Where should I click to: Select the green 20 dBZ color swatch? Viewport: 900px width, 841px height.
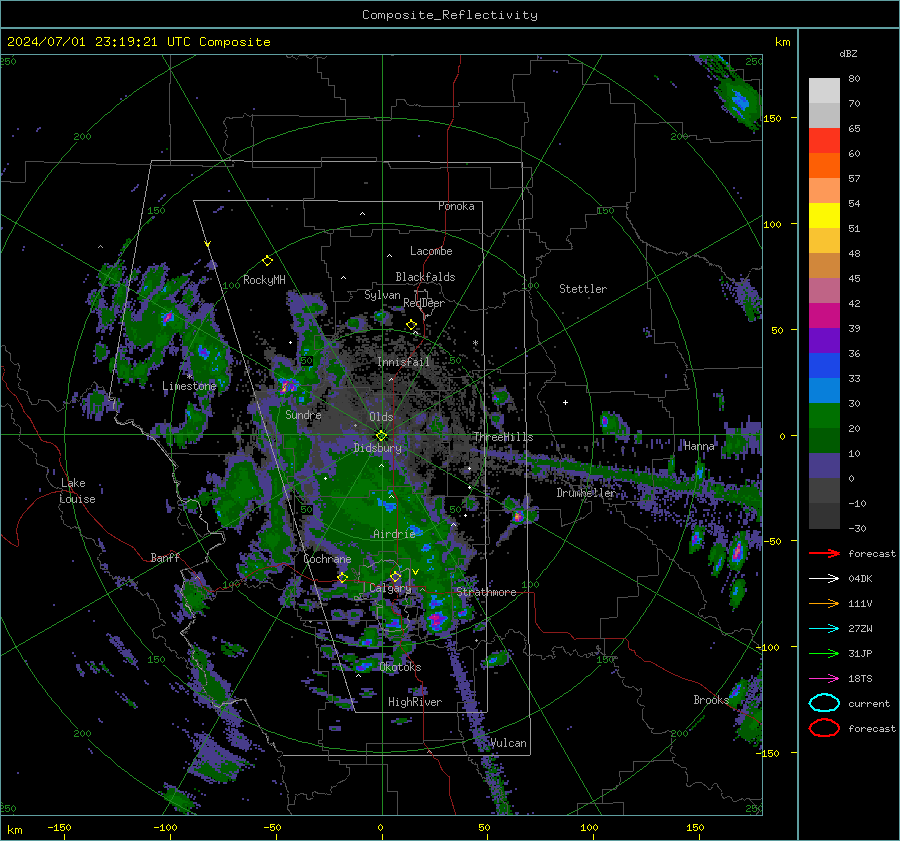tap(824, 416)
